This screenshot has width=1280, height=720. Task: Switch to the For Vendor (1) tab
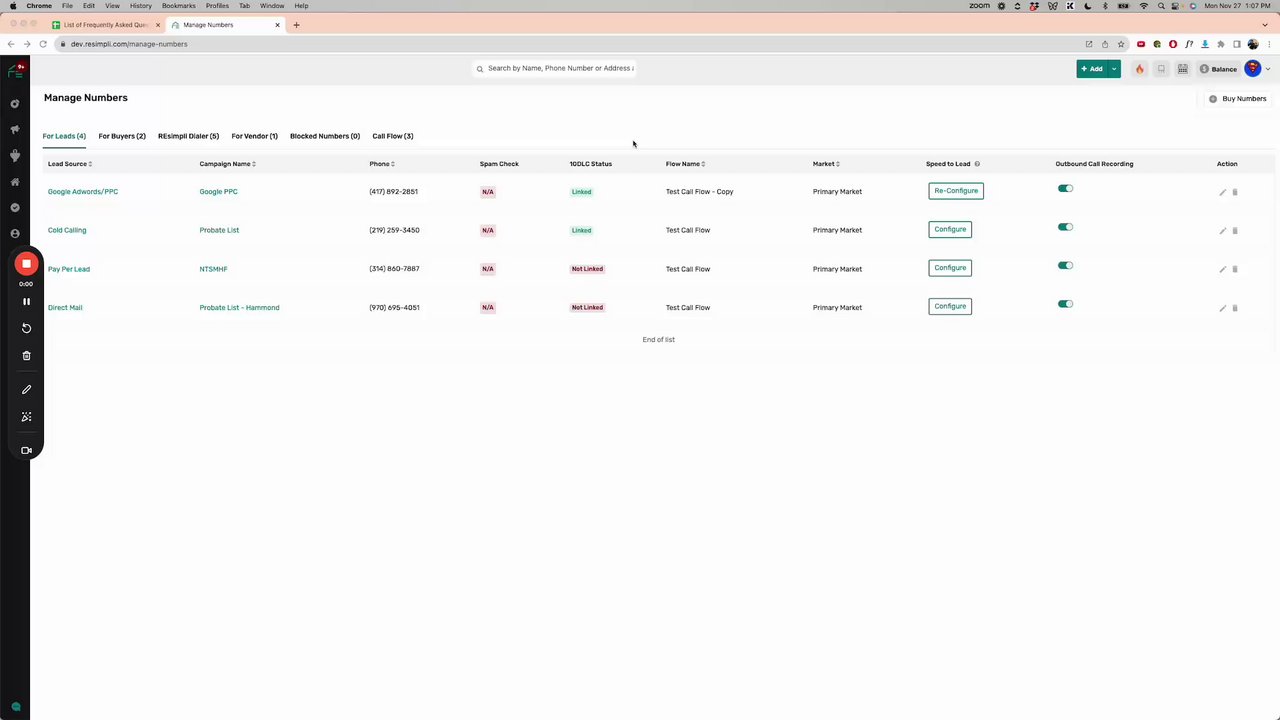[x=254, y=136]
